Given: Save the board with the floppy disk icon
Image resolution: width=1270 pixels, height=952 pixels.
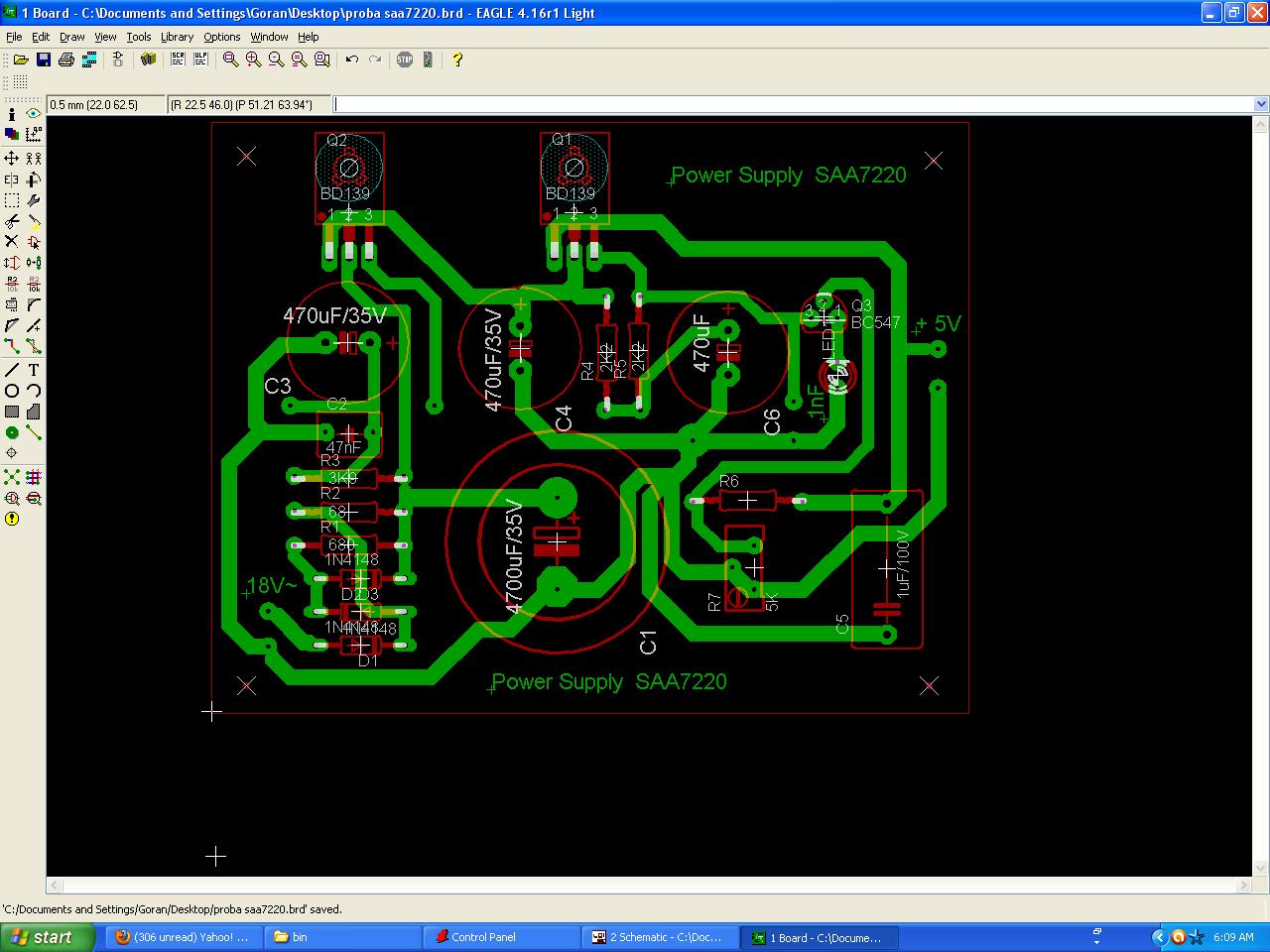Looking at the screenshot, I should 43,59.
